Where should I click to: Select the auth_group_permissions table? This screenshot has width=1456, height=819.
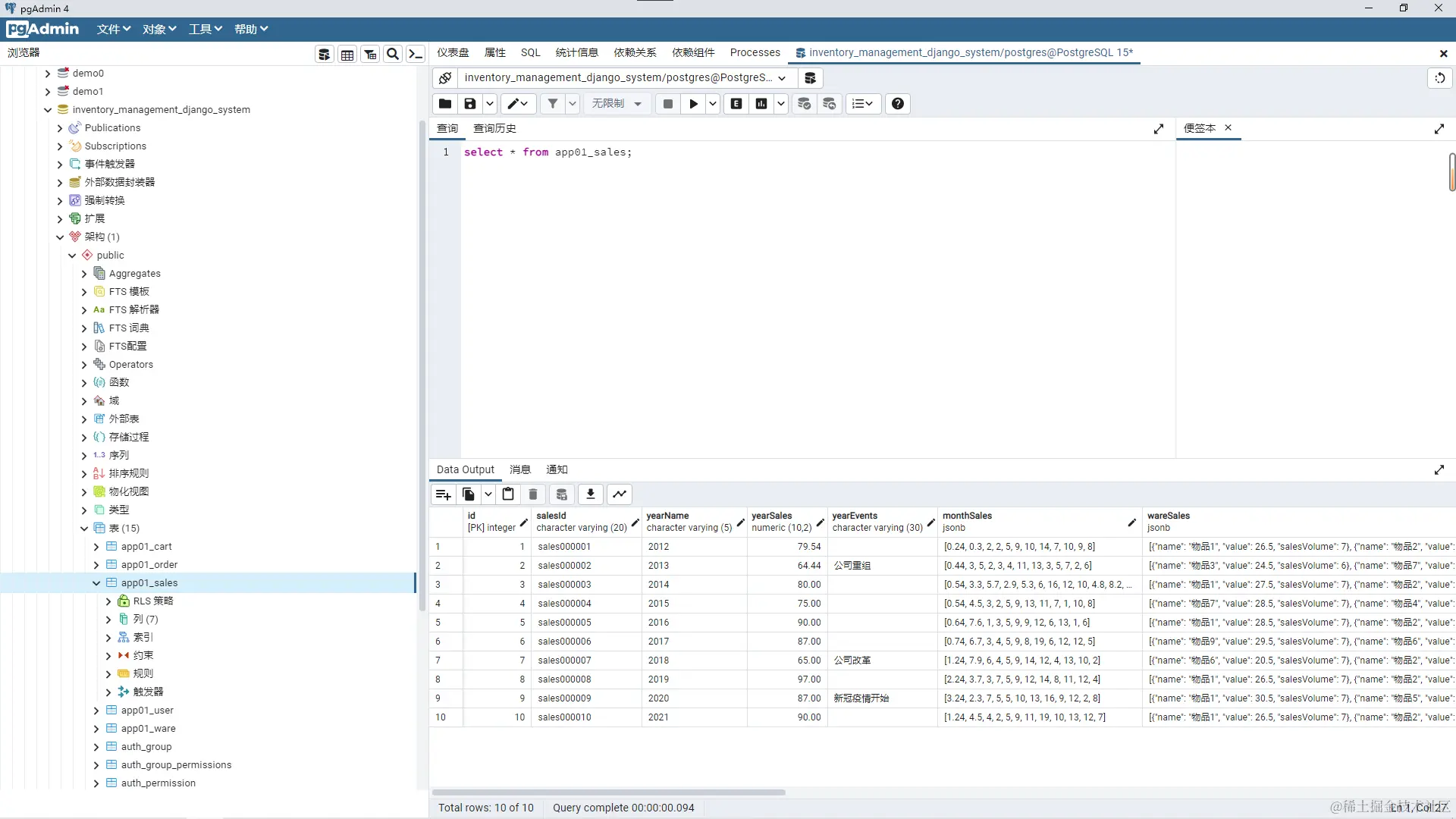(x=176, y=765)
